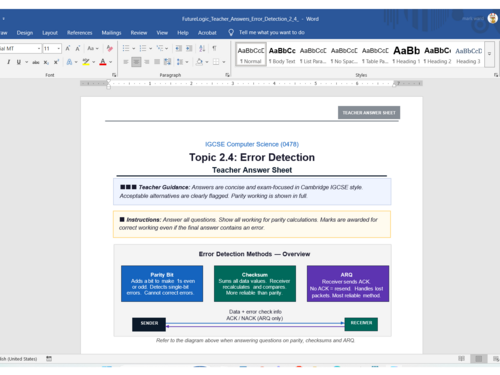Toggle underline formatting
The image size is (500, 375).
19,62
